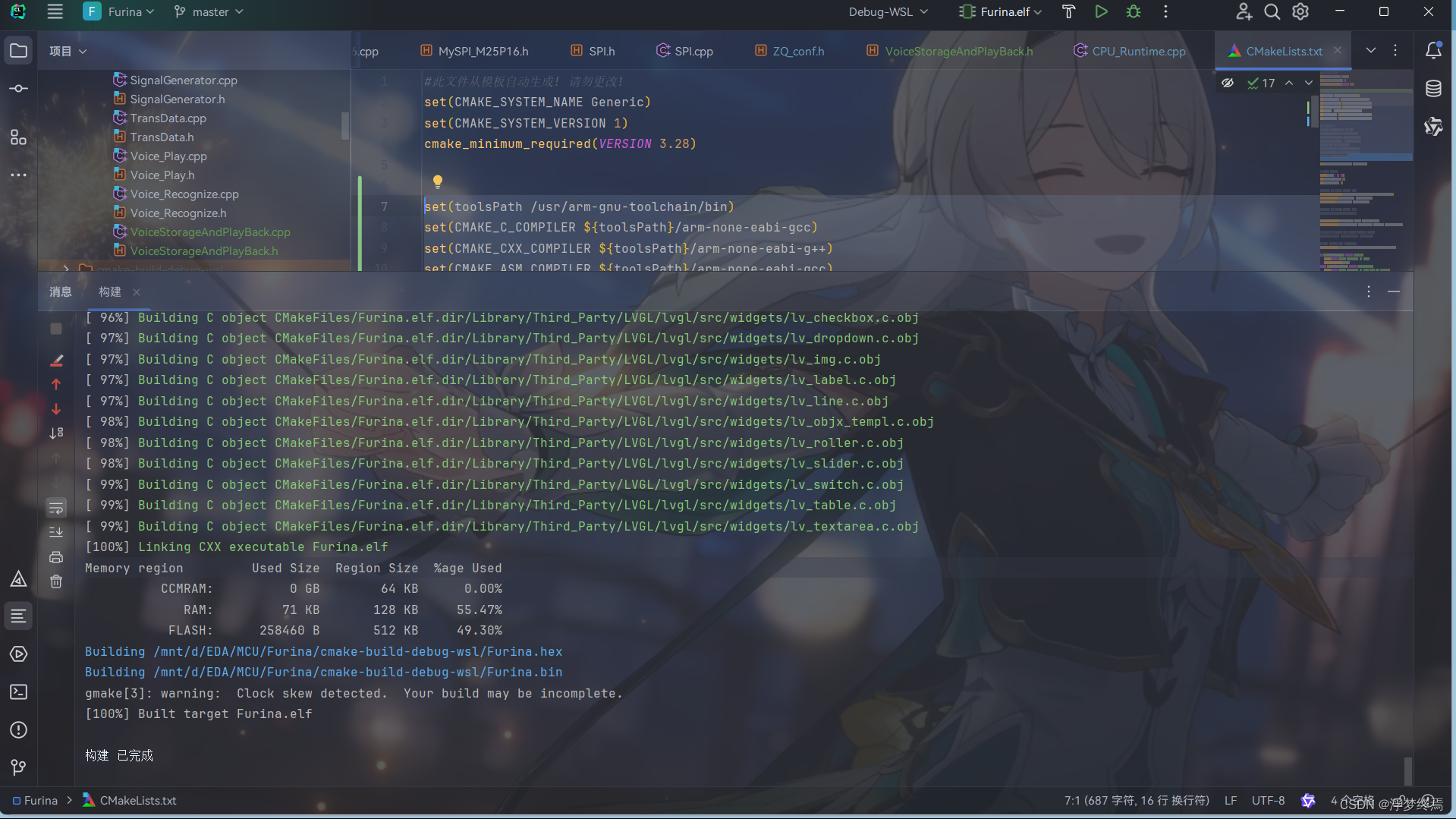Open Furina.hex build output path link
1456x819 pixels.
click(x=358, y=651)
